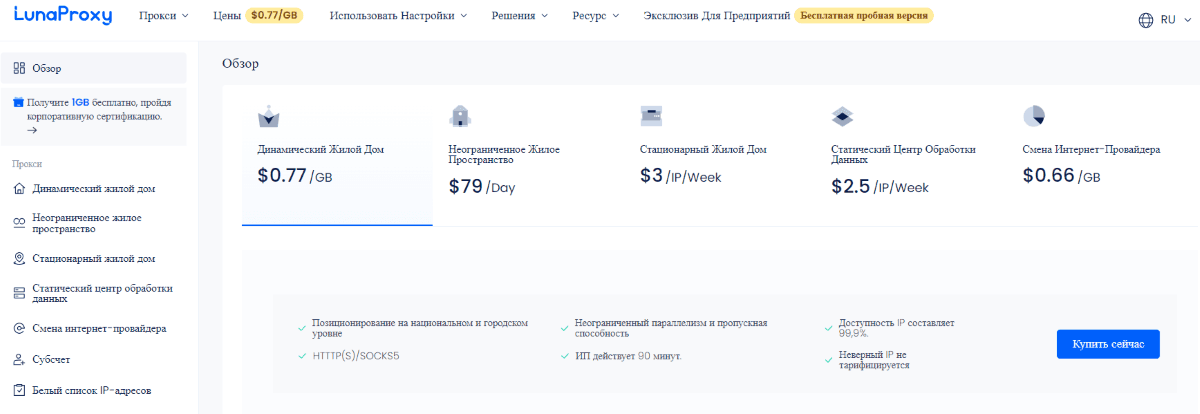
Task: Expand the Использовать Настройки menu
Action: point(398,16)
